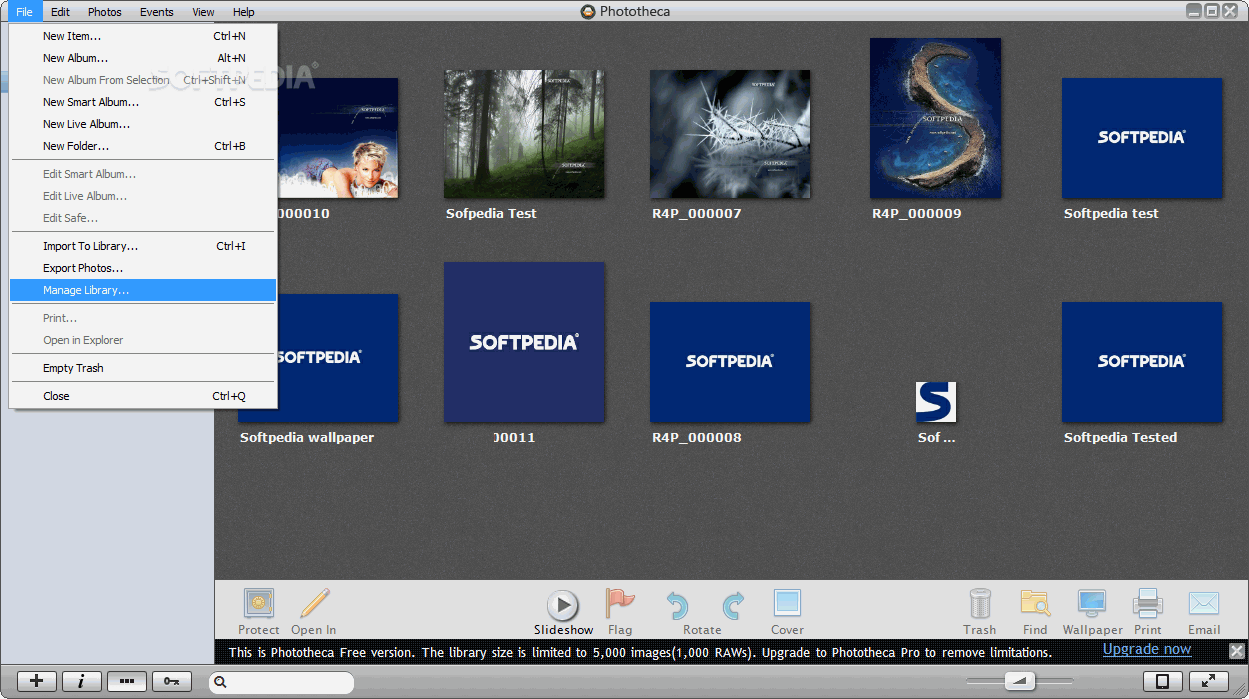Start the Slideshow play button
Viewport: 1249px width, 699px height.
563,605
